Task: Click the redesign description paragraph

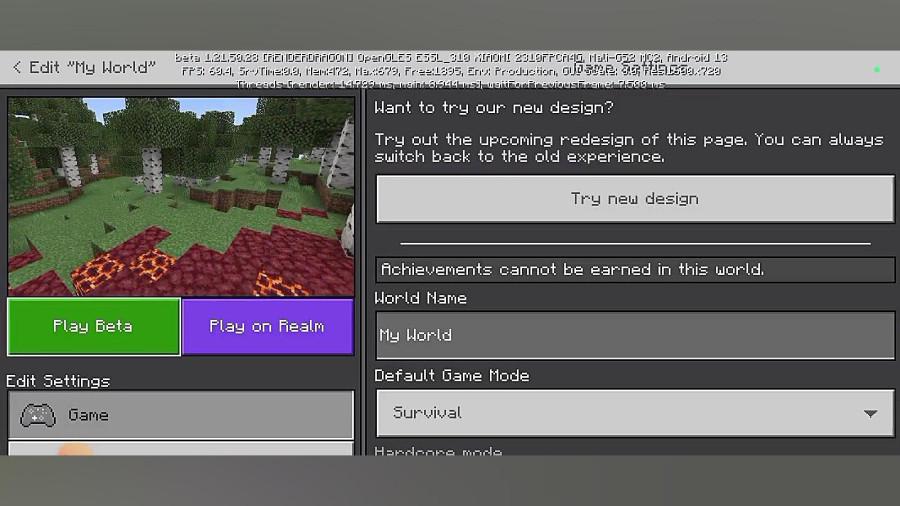Action: pyautogui.click(x=629, y=148)
